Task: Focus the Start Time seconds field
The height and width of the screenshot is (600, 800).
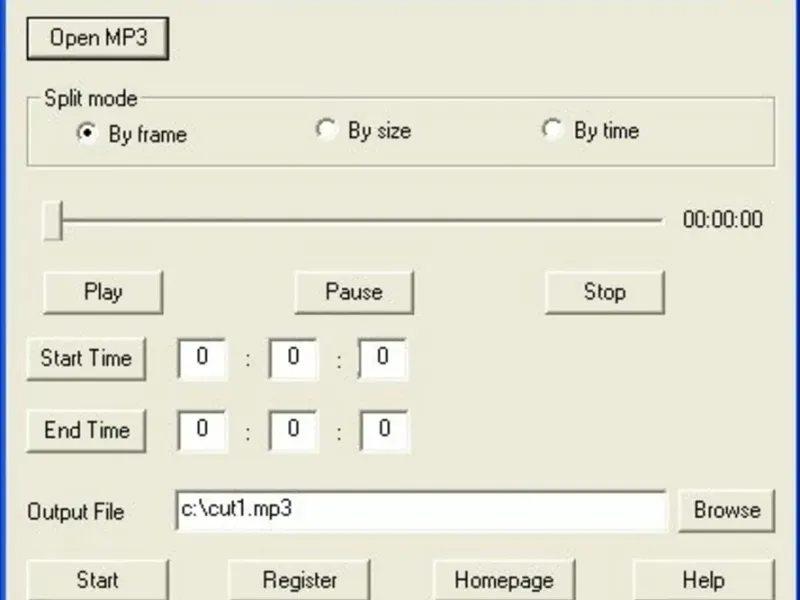Action: tap(383, 359)
